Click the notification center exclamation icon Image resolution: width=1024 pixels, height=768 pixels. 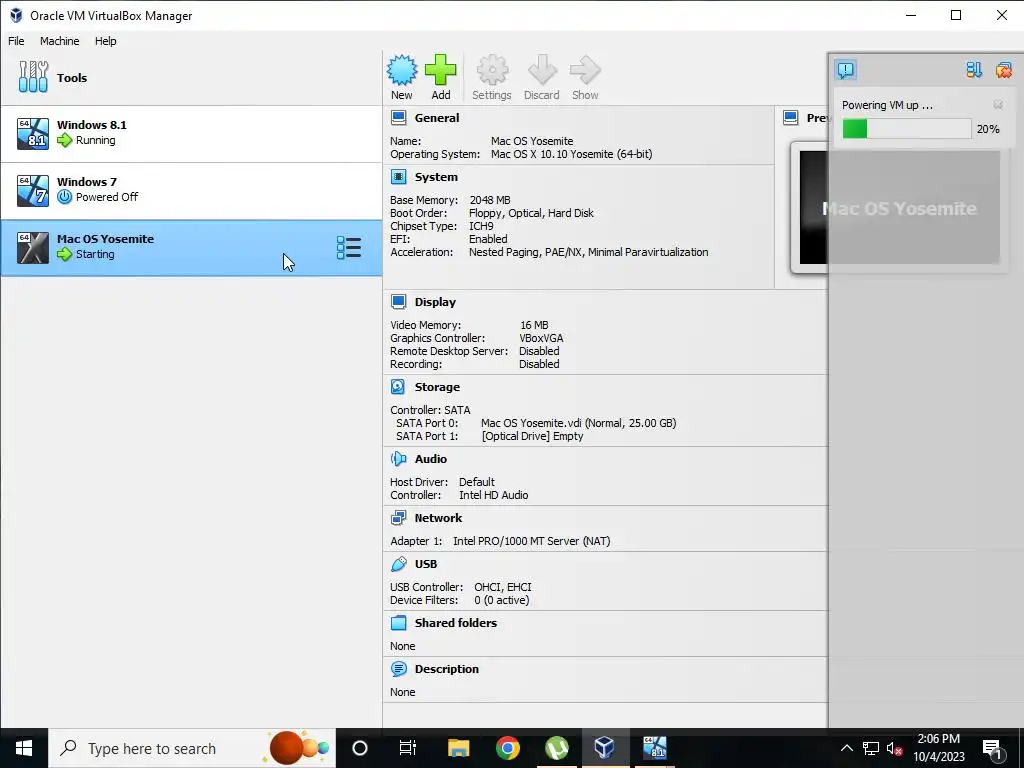(x=846, y=70)
